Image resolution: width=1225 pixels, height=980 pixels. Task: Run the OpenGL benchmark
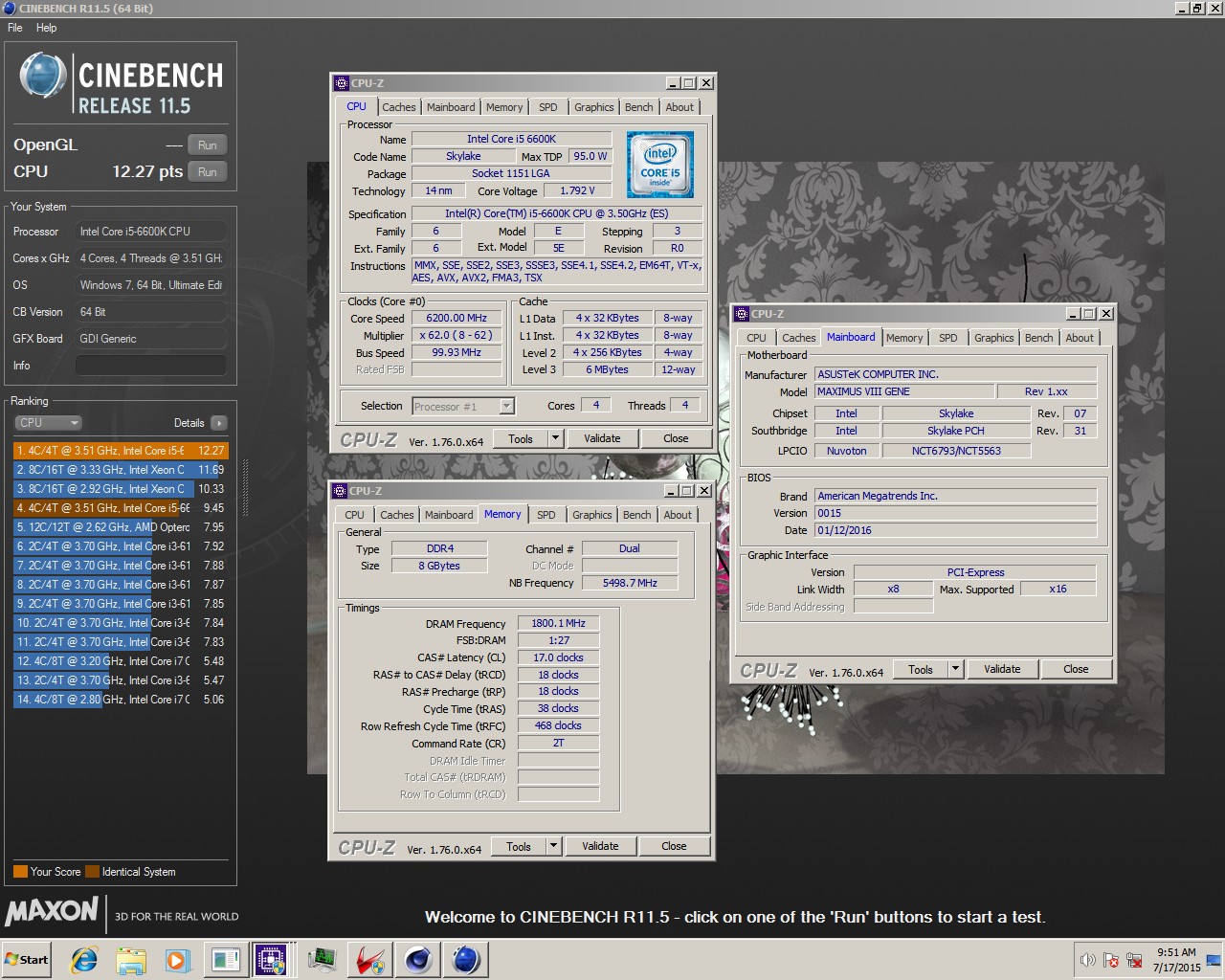coord(208,145)
